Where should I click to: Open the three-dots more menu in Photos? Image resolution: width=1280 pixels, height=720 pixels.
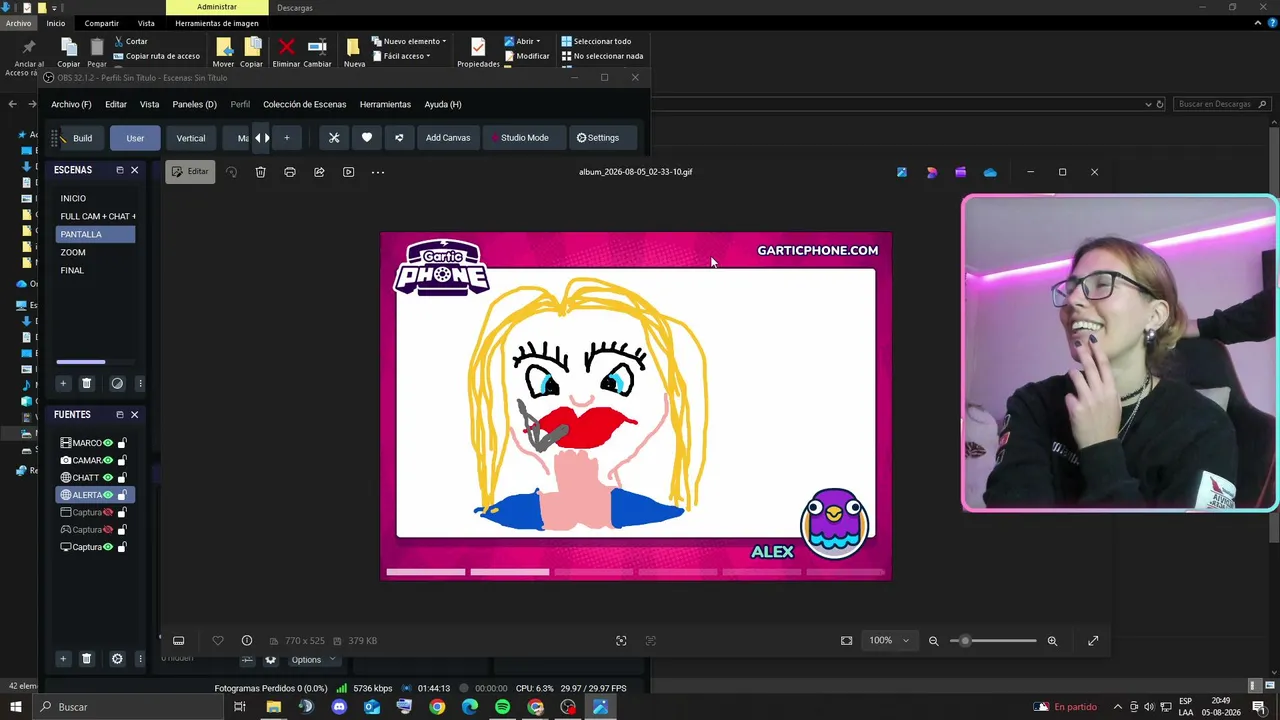tap(378, 172)
